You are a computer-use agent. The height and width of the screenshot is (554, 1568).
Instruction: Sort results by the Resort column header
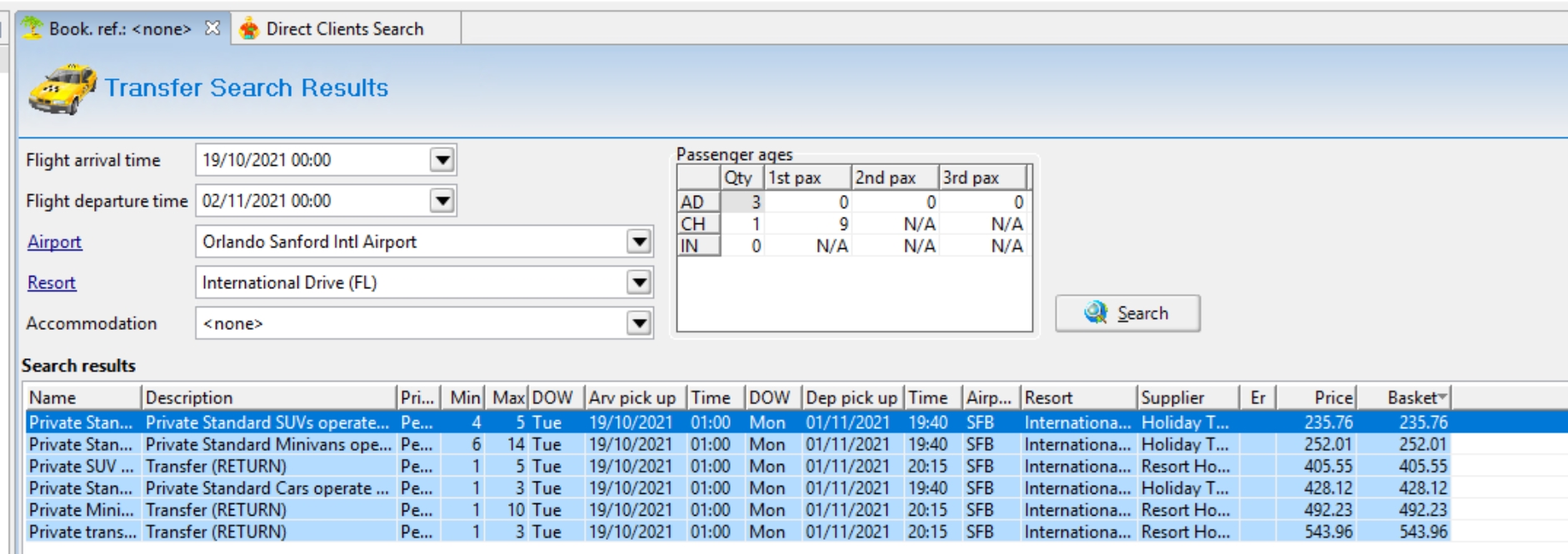pyautogui.click(x=1078, y=397)
